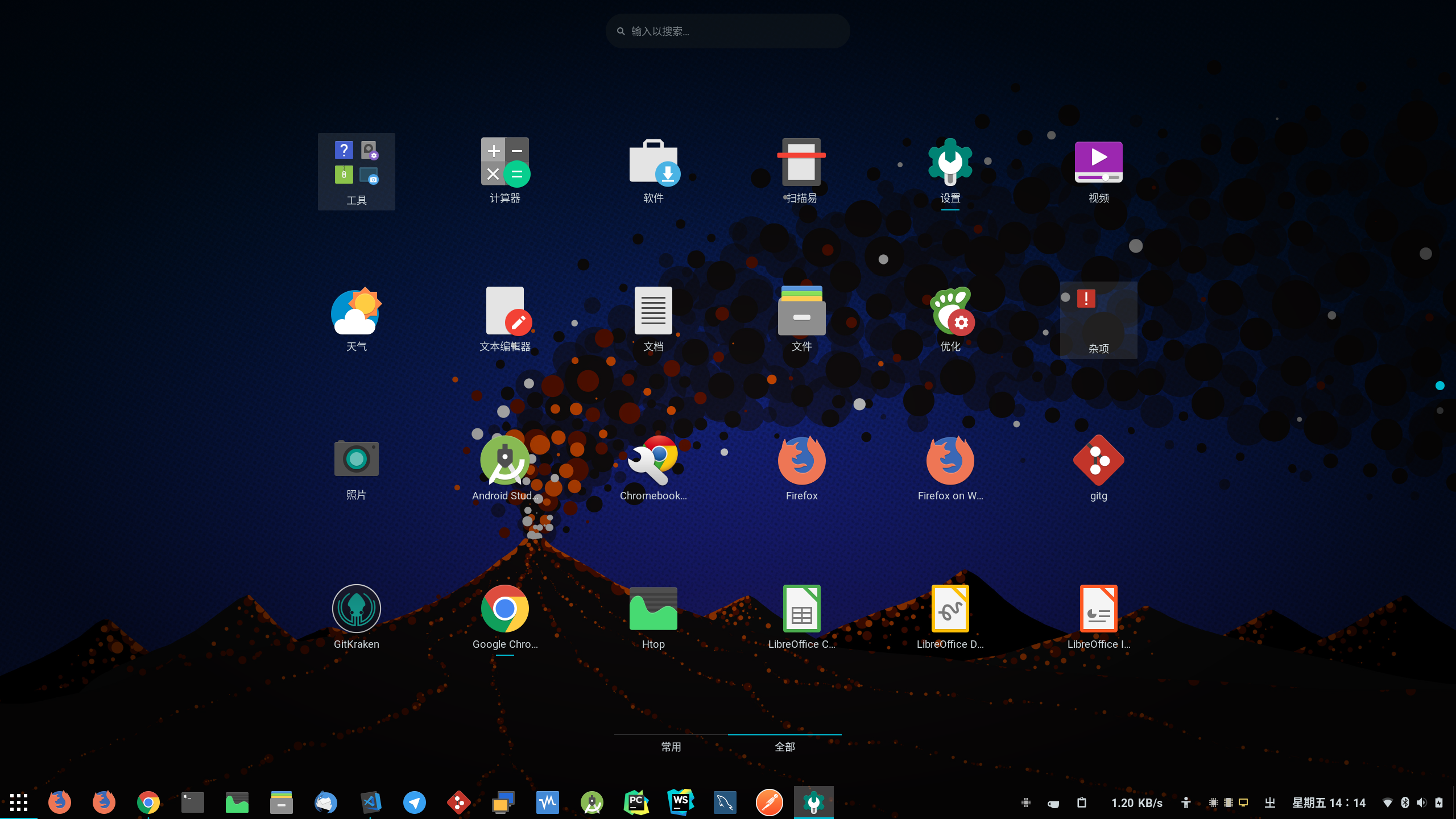Click the 输入以搜索 search field
The height and width of the screenshot is (819, 1456).
click(728, 31)
